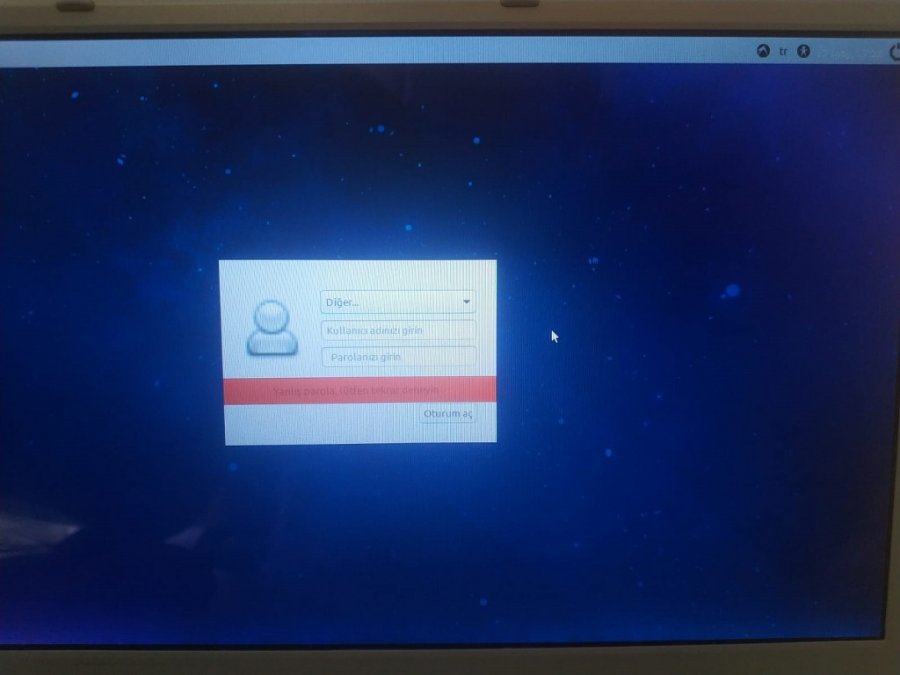Click the red 'Yanlış parola' error message
The width and height of the screenshot is (900, 675).
pos(360,390)
